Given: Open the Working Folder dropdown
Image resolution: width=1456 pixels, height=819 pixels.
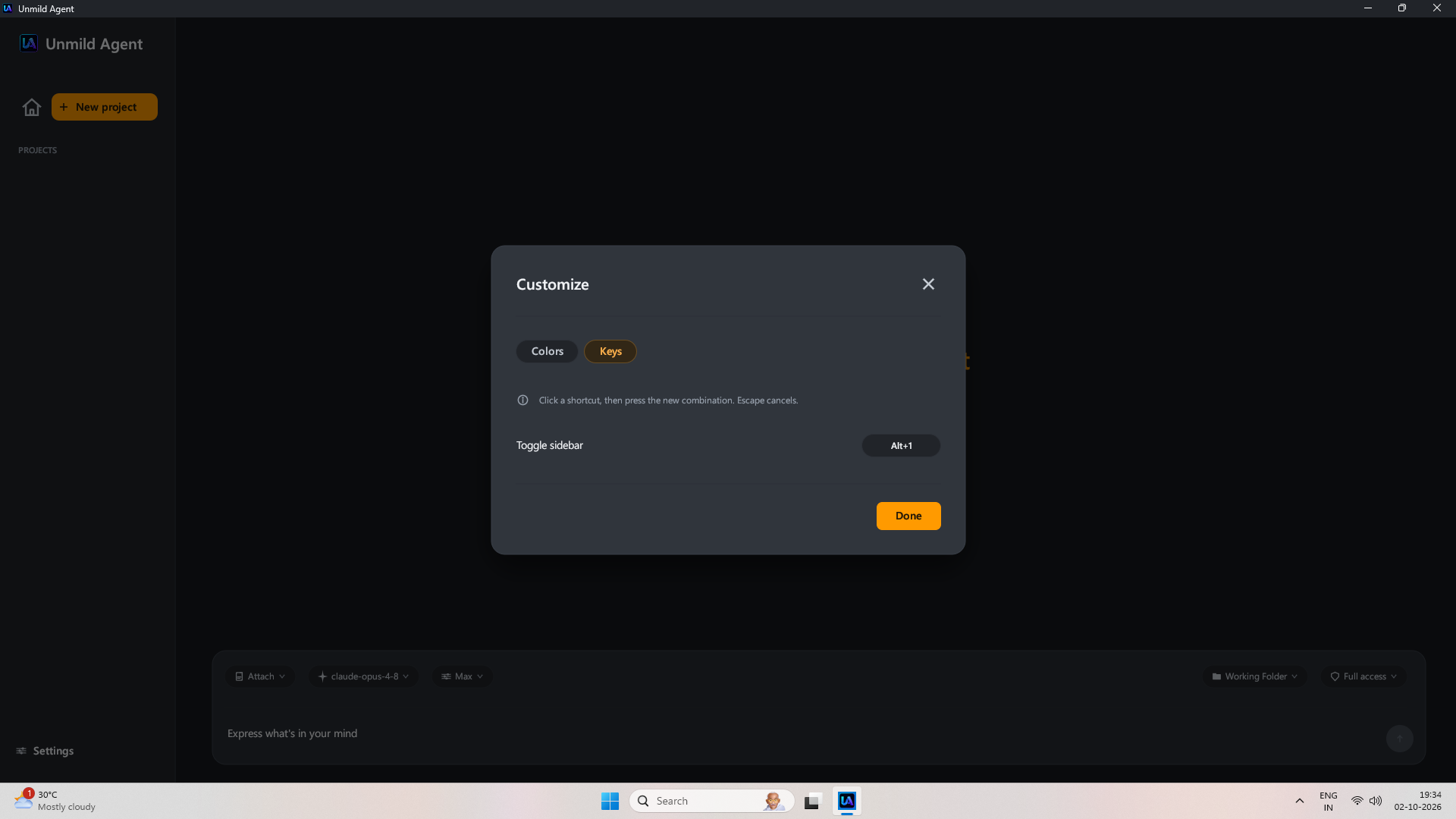Looking at the screenshot, I should tap(1254, 676).
